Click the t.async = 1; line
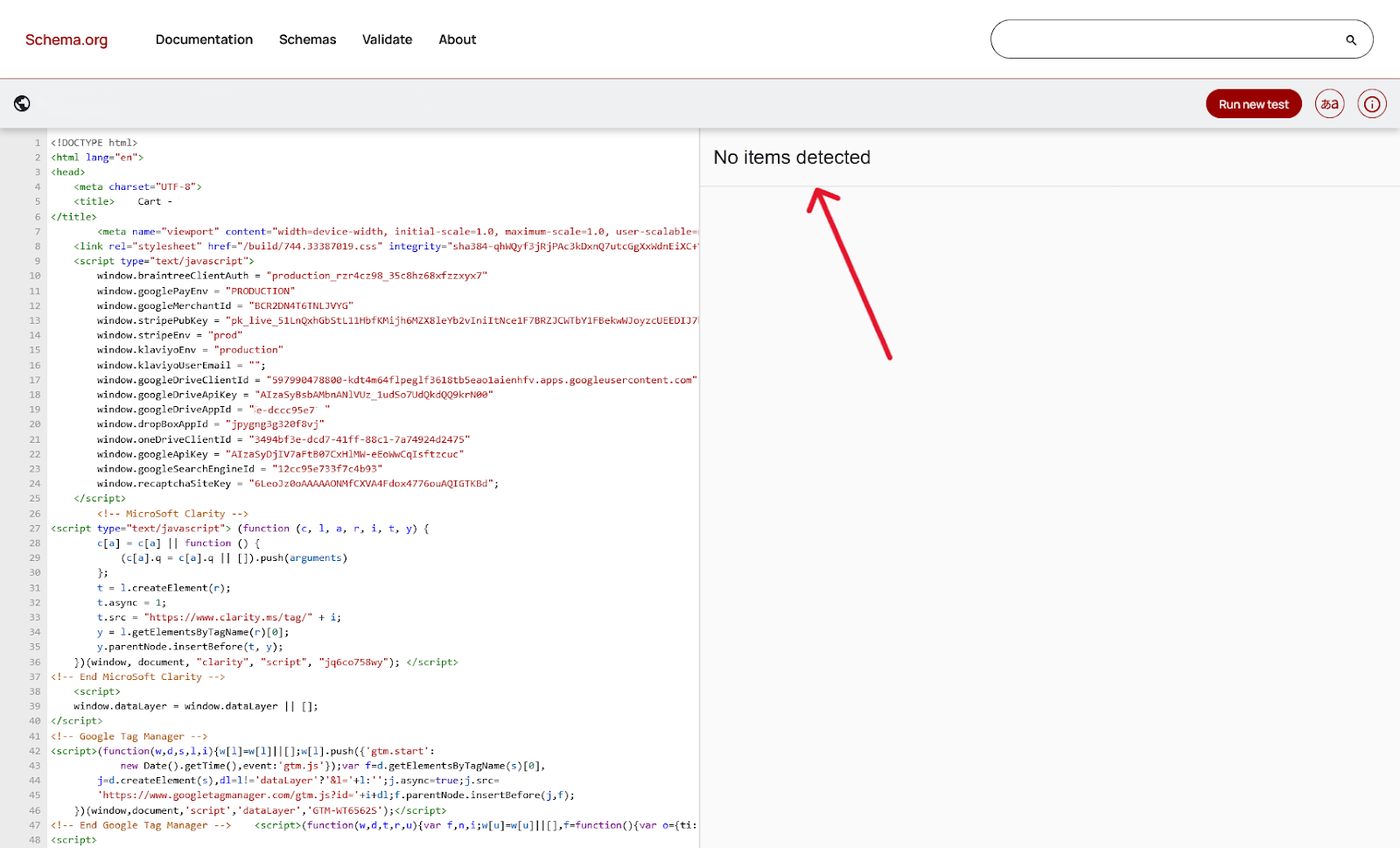1400x848 pixels. (131, 602)
